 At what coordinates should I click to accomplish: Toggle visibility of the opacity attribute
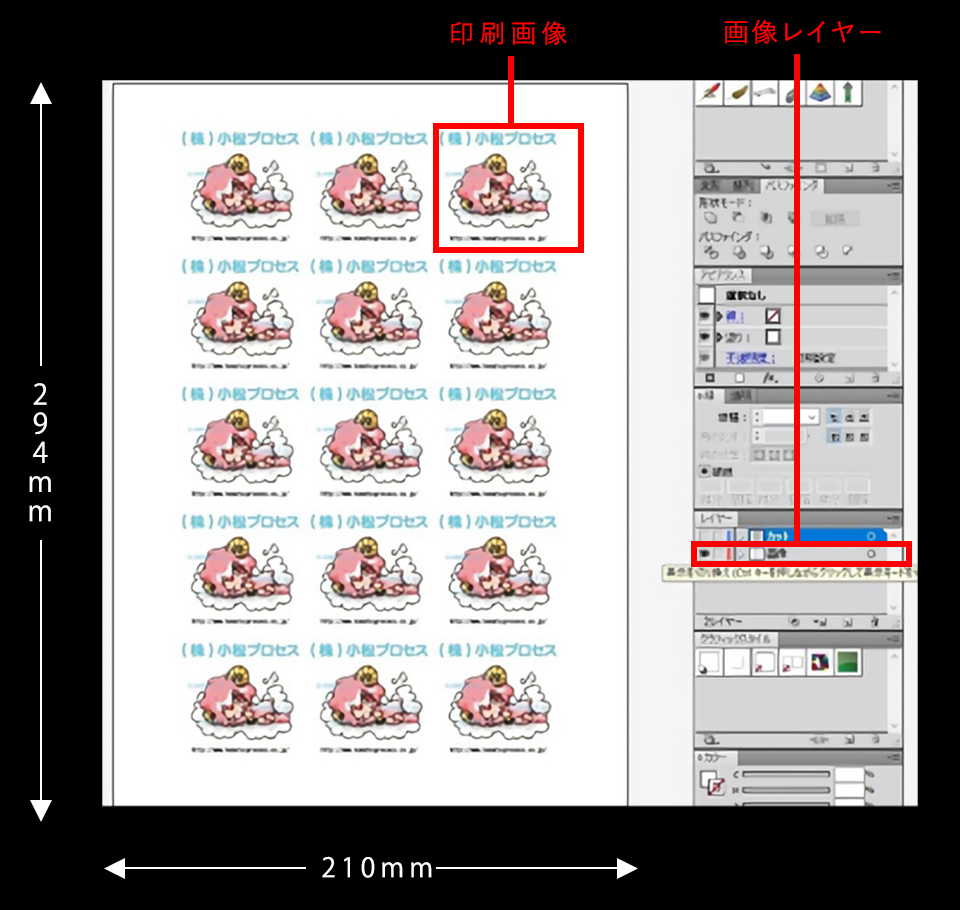[x=705, y=357]
